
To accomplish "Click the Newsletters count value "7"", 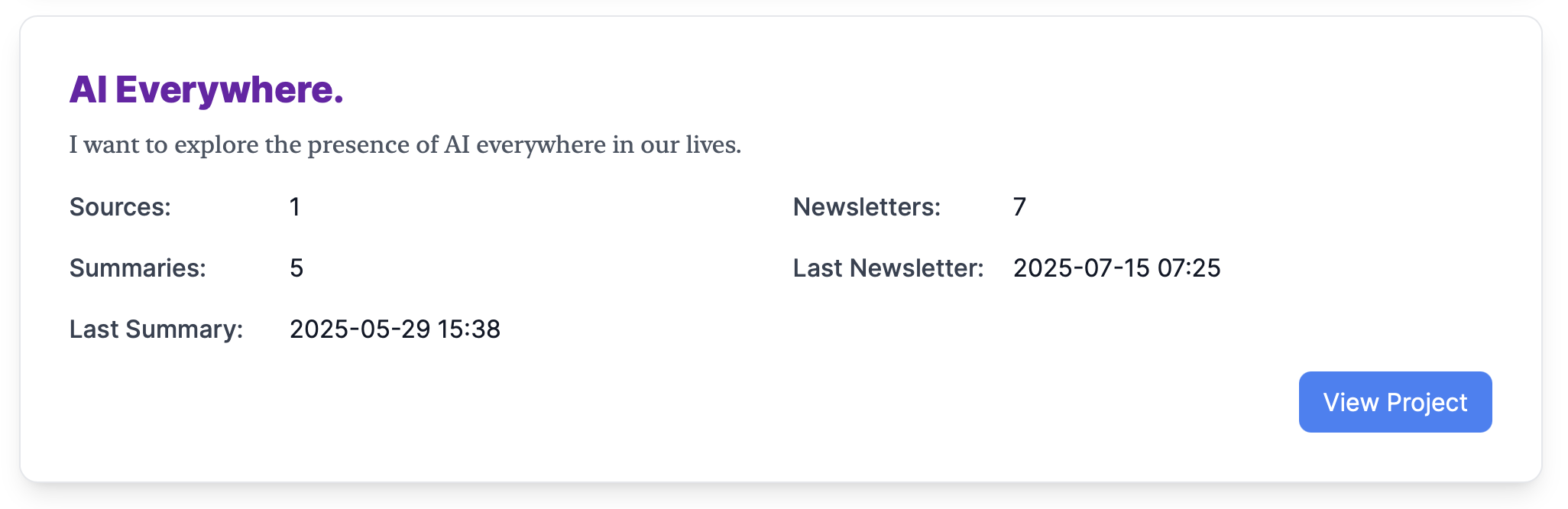I will pos(1019,207).
